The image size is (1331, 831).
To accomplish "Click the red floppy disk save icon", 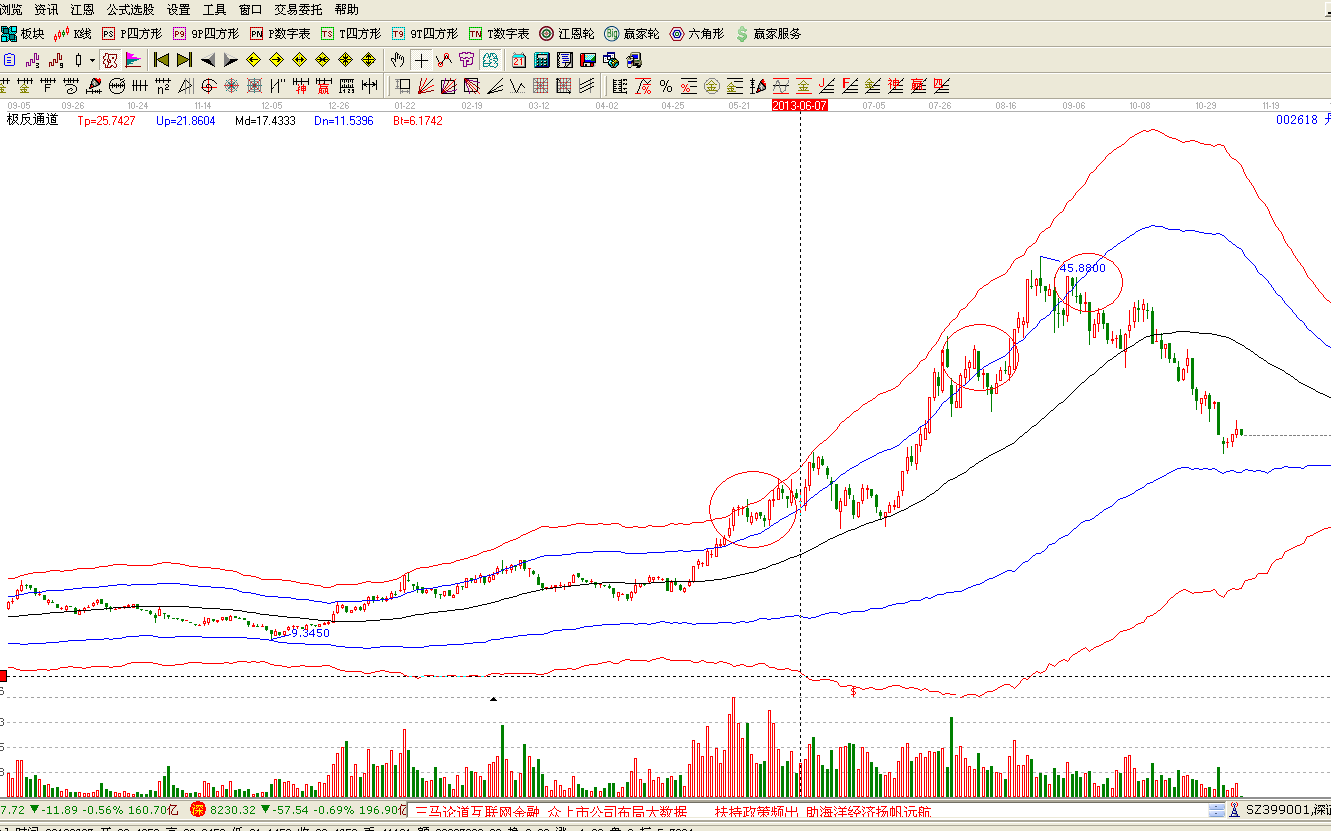I will [x=588, y=60].
